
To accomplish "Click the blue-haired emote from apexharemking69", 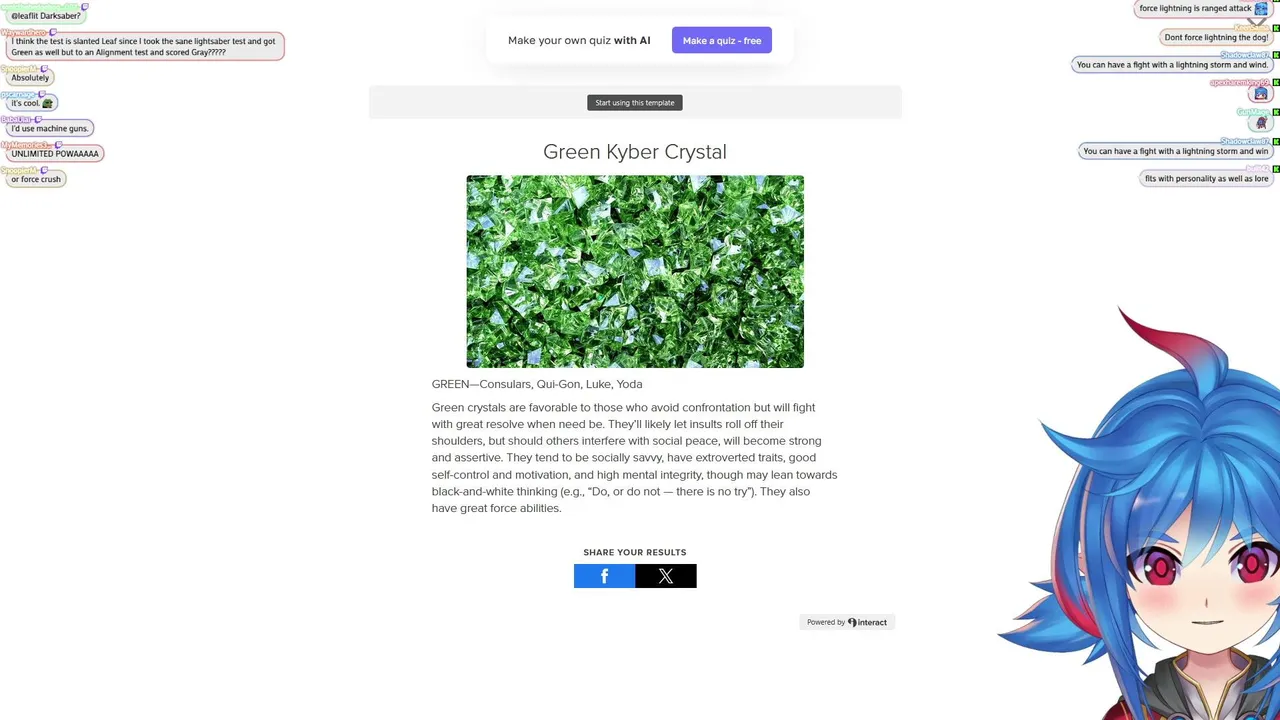I will (x=1260, y=94).
